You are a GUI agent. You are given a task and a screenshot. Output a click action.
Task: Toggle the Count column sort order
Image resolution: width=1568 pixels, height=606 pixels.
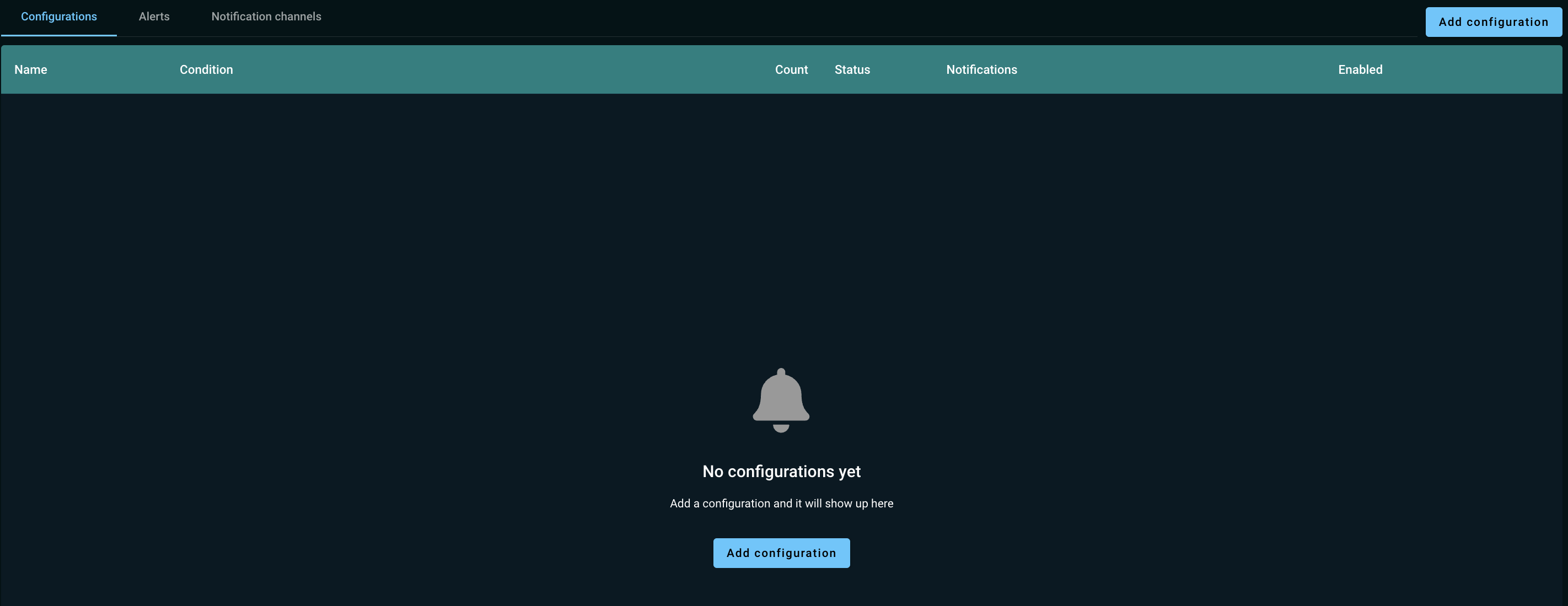click(x=791, y=69)
